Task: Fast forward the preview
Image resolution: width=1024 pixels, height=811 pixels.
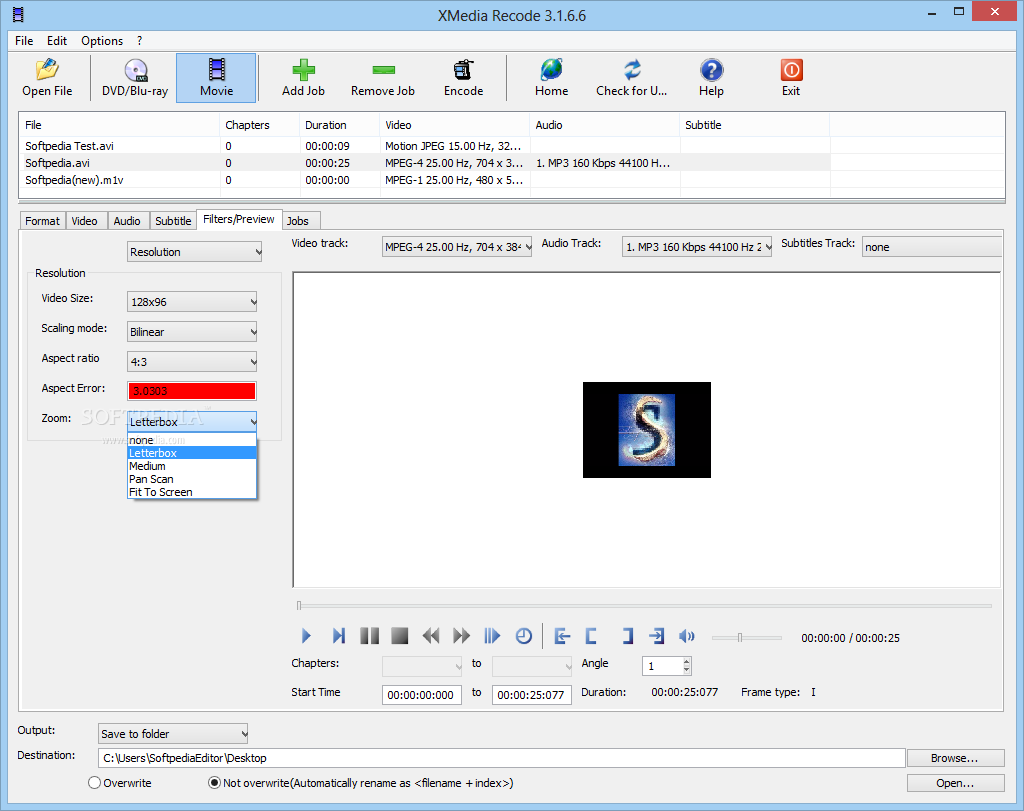Action: (461, 636)
